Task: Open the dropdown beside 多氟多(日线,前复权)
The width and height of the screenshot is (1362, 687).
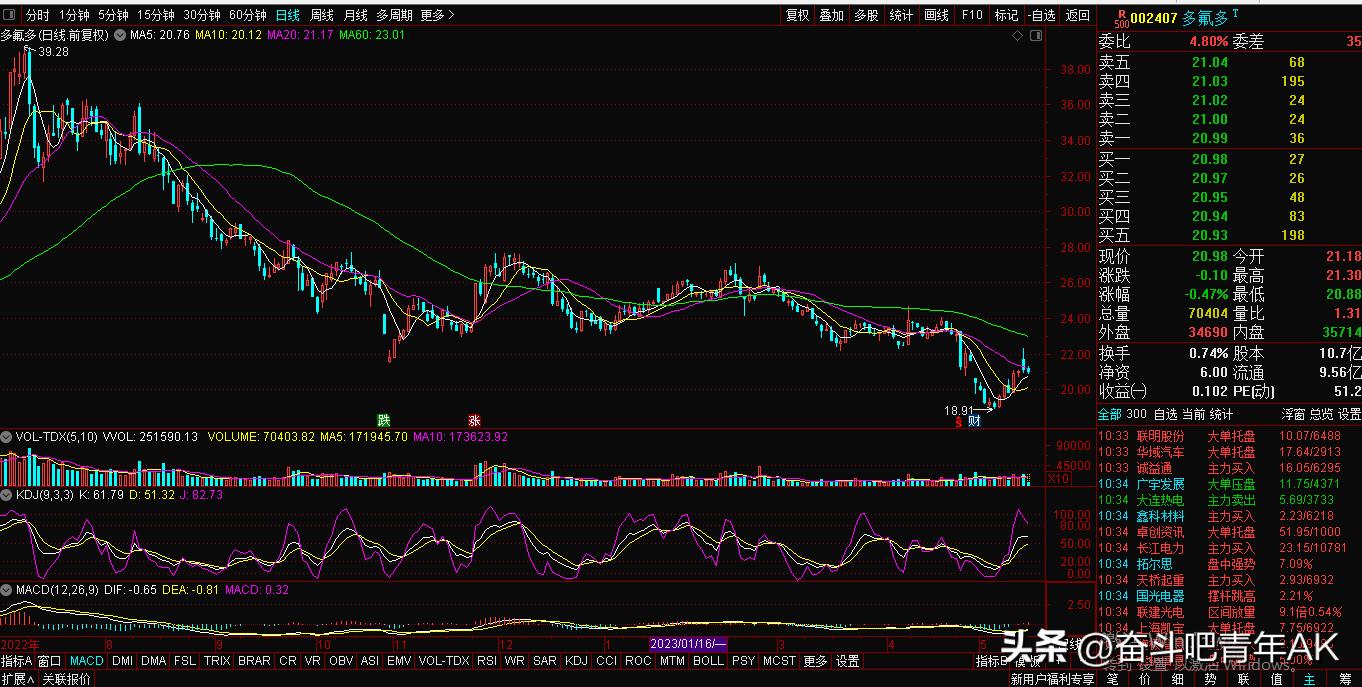Action: click(x=120, y=35)
